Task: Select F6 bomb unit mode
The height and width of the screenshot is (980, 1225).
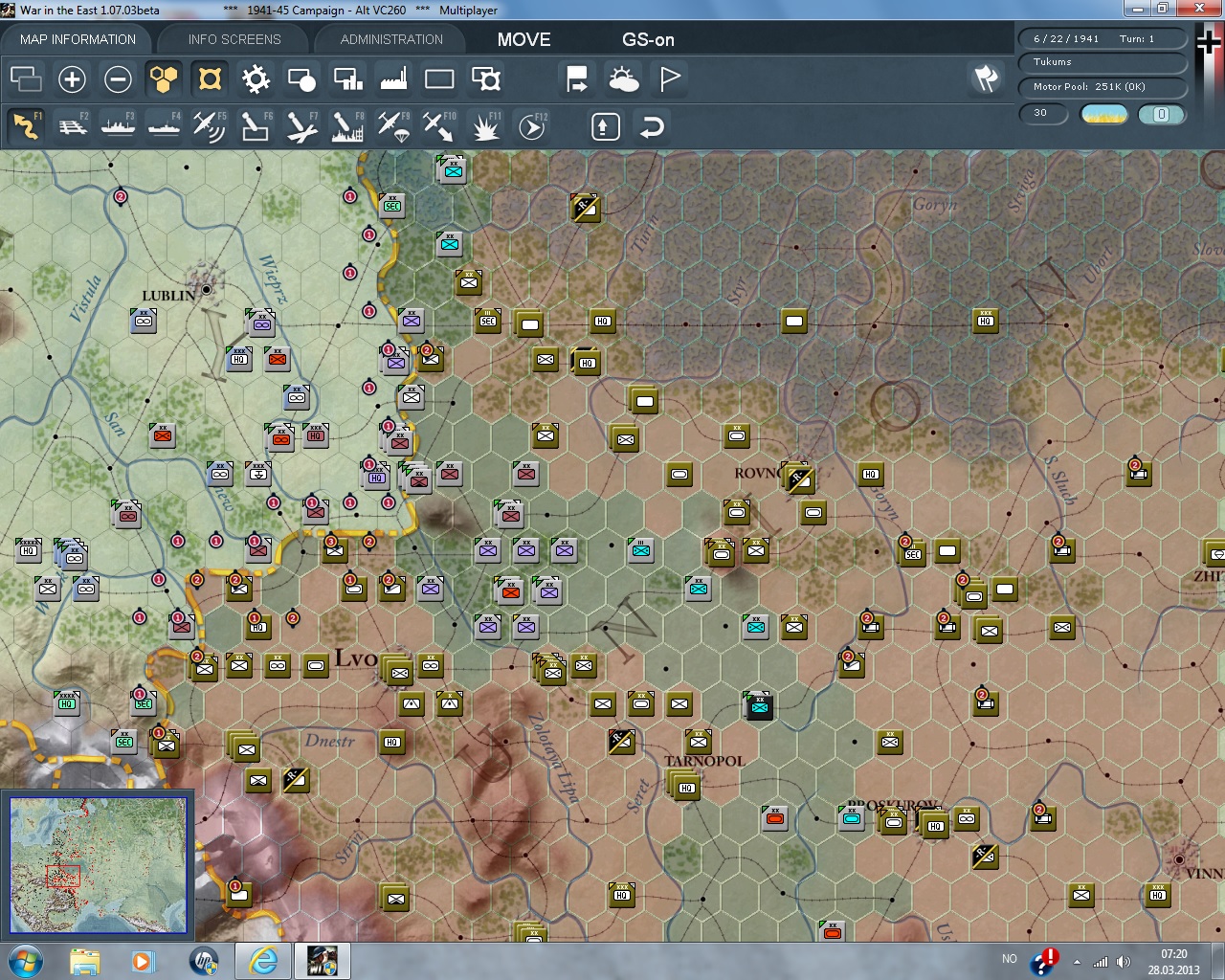Action: (256, 125)
